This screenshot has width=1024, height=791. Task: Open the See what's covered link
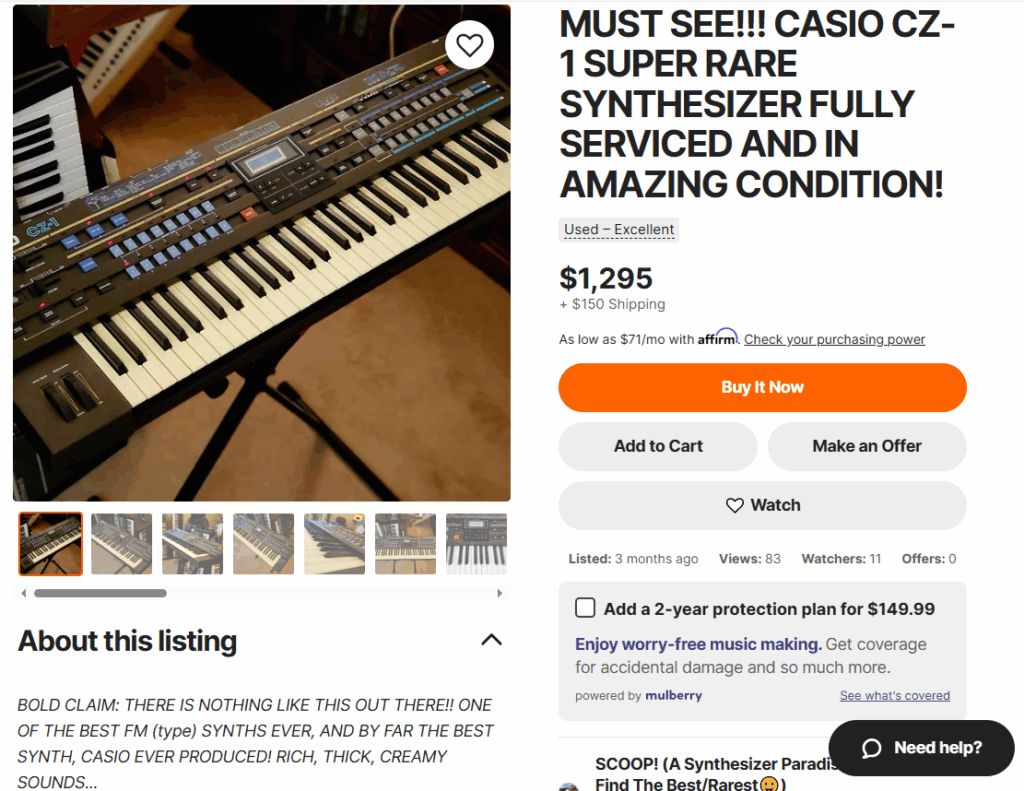click(894, 696)
